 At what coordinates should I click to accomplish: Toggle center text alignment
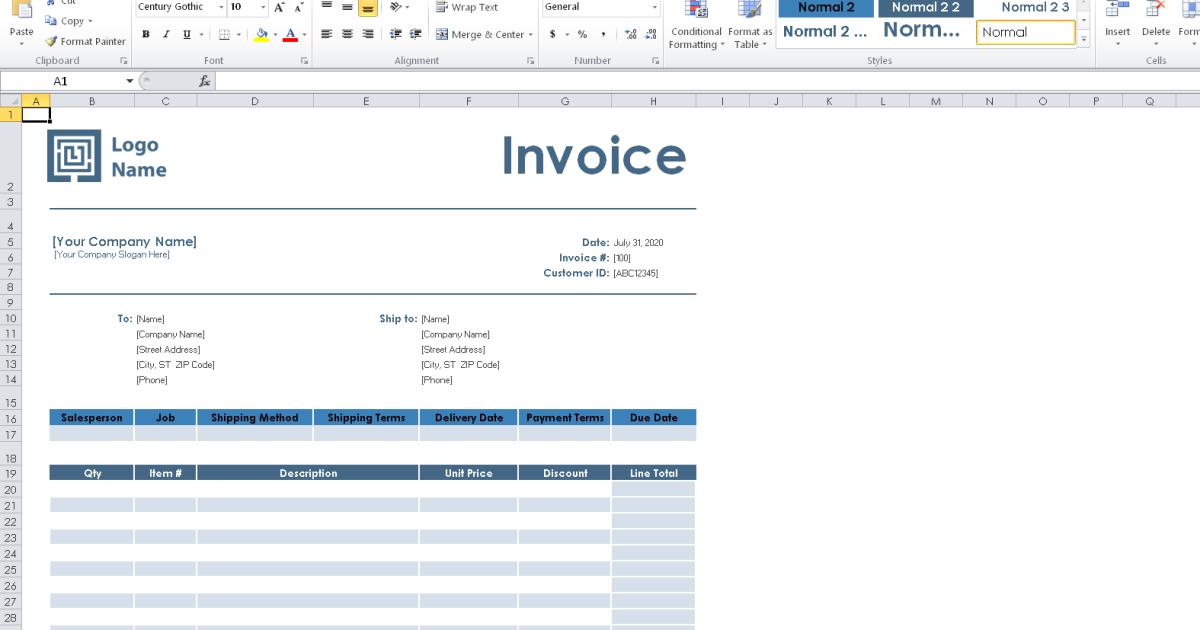pyautogui.click(x=345, y=34)
